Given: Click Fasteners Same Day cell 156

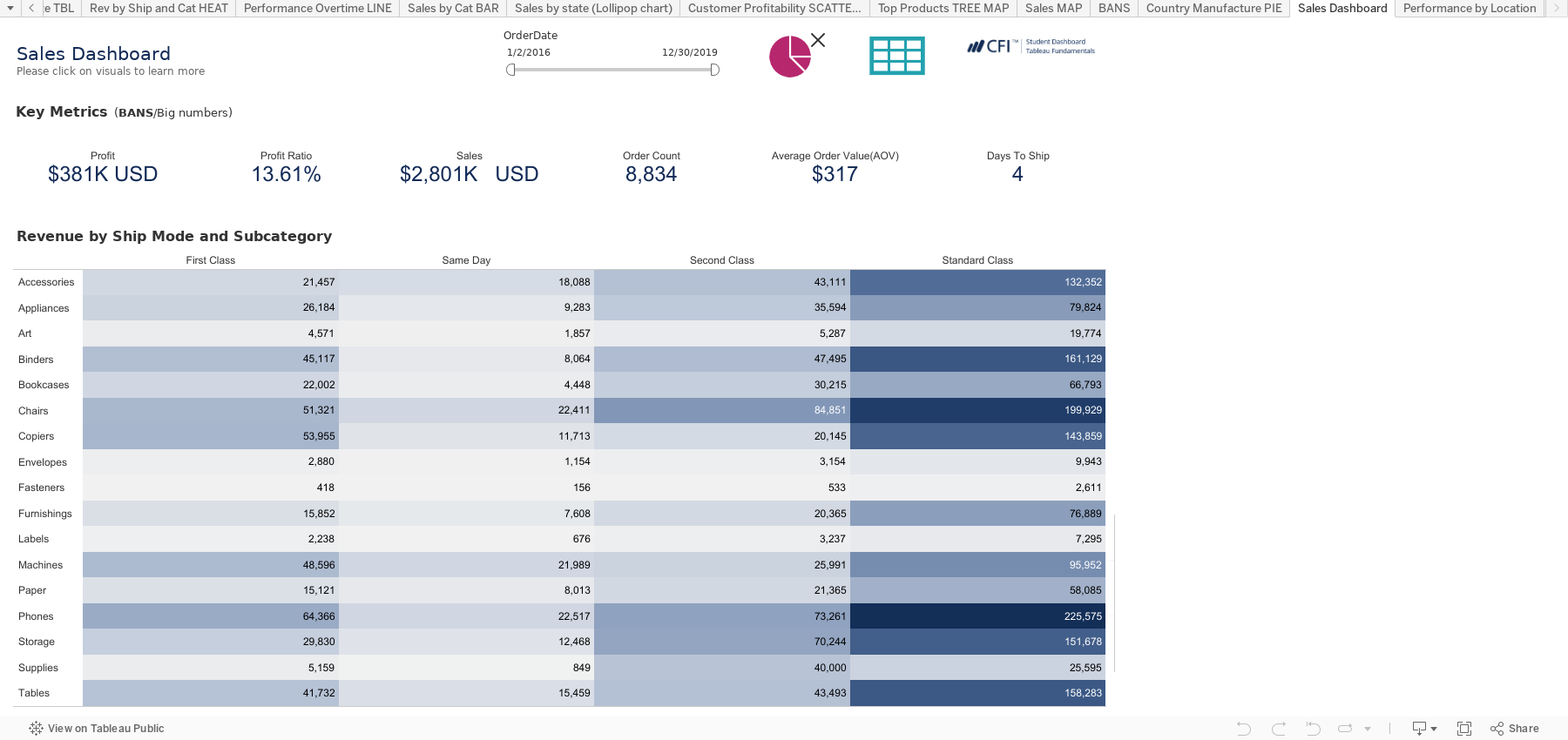Looking at the screenshot, I should (x=466, y=488).
